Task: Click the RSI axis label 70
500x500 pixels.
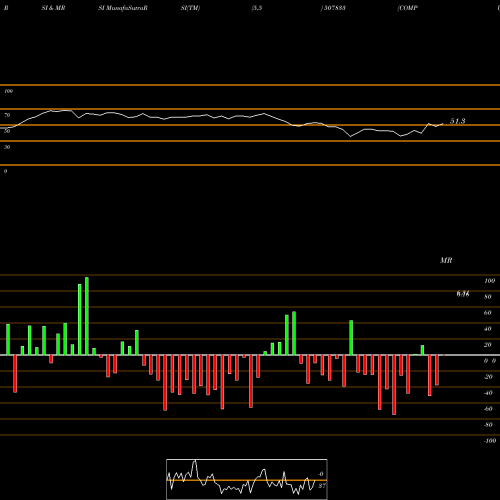Action: 7,115
